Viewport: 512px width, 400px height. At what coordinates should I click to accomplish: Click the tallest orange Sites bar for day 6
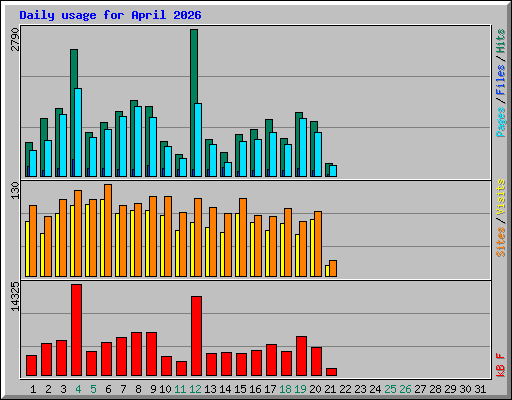click(x=108, y=230)
